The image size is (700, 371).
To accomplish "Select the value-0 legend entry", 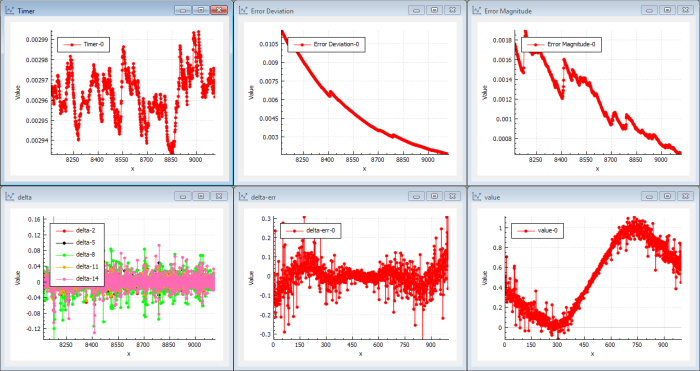I will coord(538,231).
